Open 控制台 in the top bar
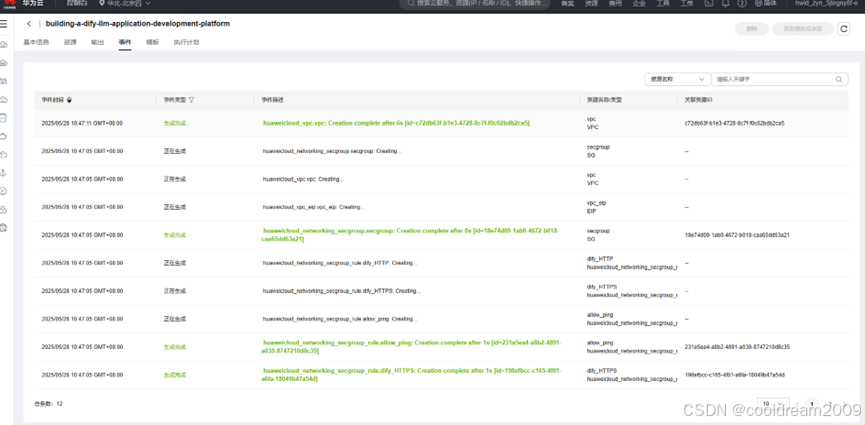The height and width of the screenshot is (425, 865). point(77,3)
